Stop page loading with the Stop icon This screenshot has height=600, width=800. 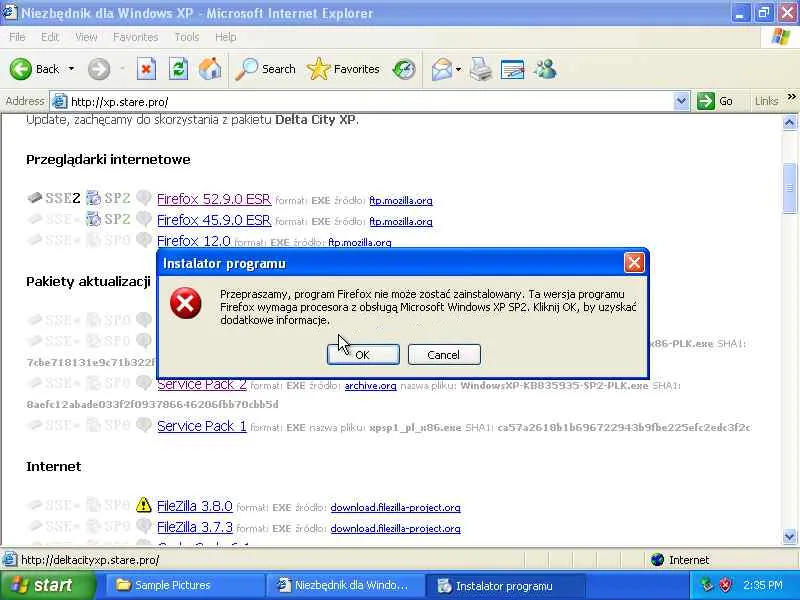(x=146, y=69)
